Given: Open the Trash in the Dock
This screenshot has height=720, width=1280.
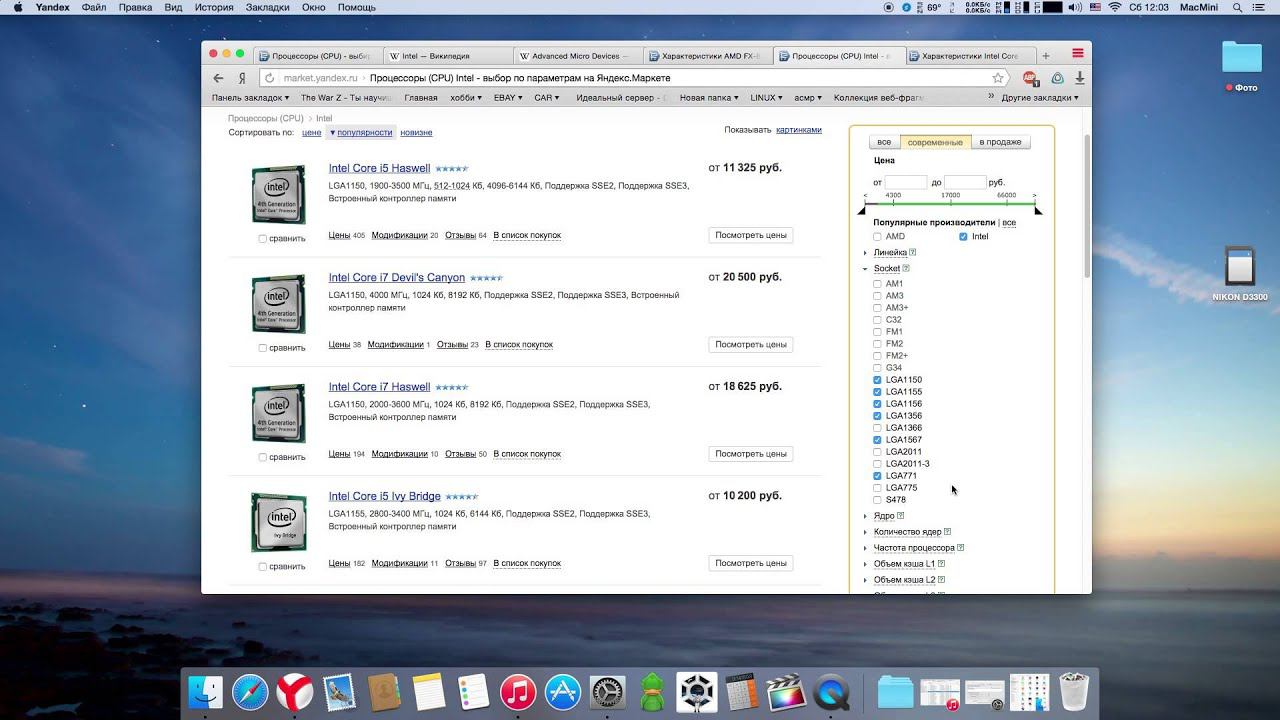Looking at the screenshot, I should (1074, 691).
